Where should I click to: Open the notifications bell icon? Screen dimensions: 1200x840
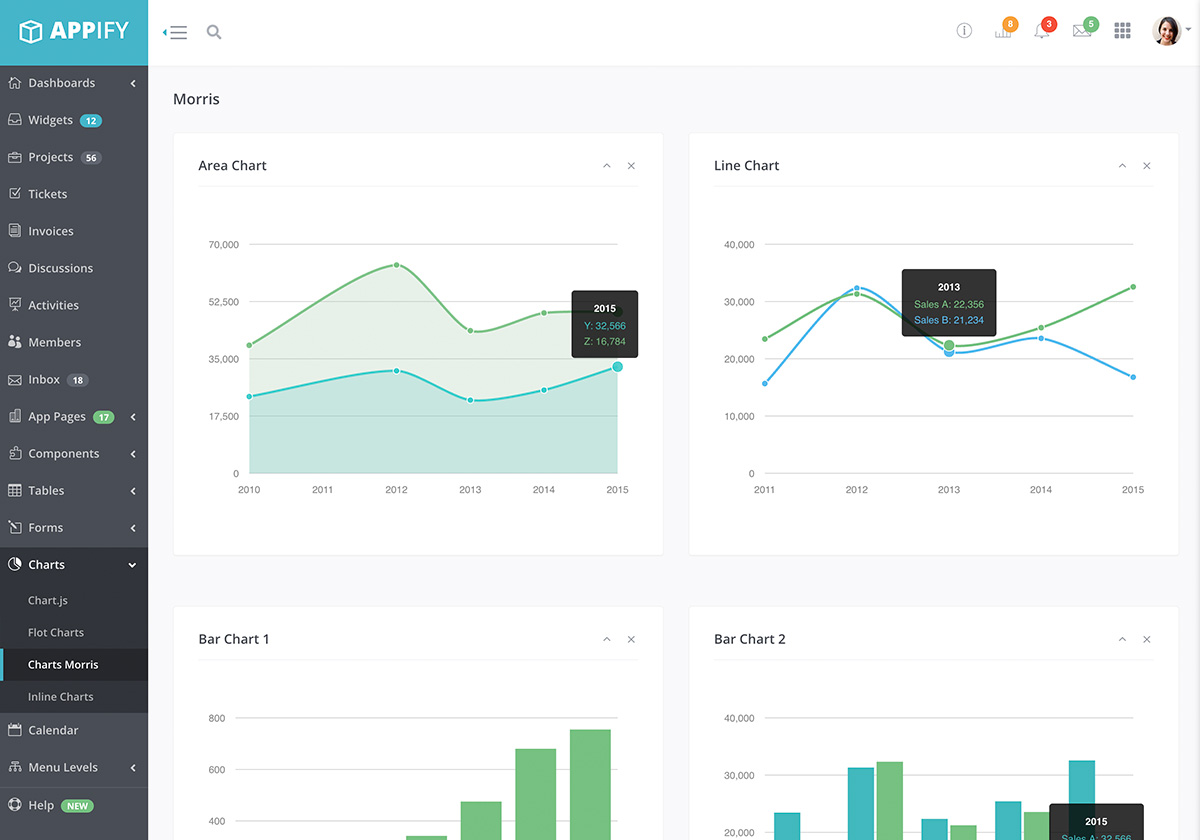(x=1043, y=30)
